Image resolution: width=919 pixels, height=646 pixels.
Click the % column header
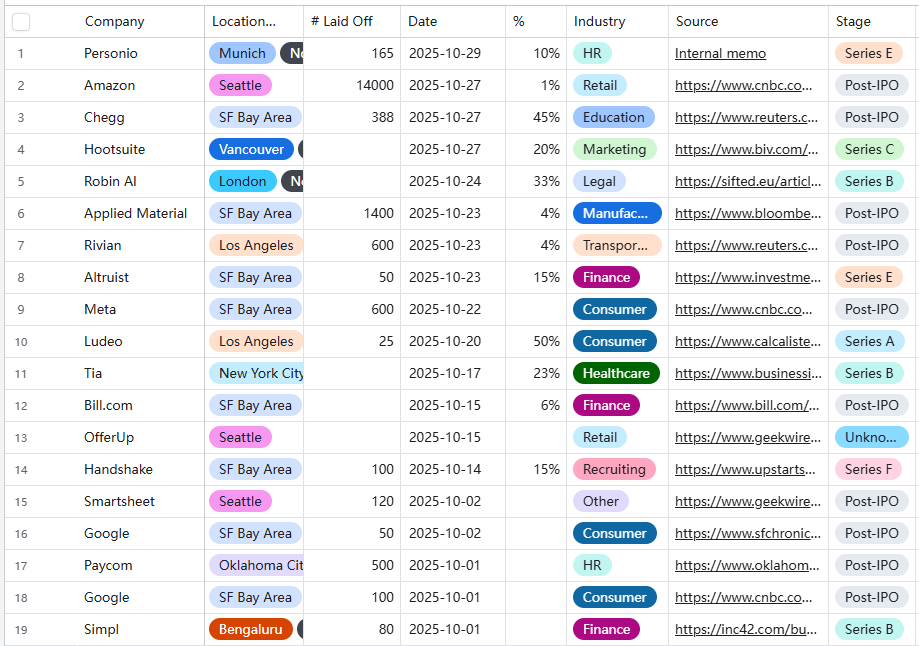pyautogui.click(x=519, y=22)
